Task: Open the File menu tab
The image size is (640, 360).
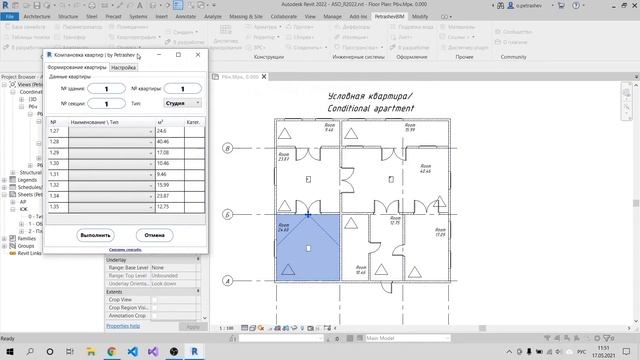Action: 10,16
